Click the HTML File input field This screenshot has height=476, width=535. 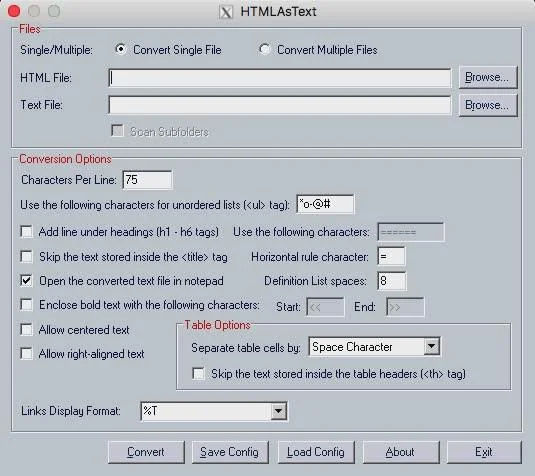click(280, 78)
